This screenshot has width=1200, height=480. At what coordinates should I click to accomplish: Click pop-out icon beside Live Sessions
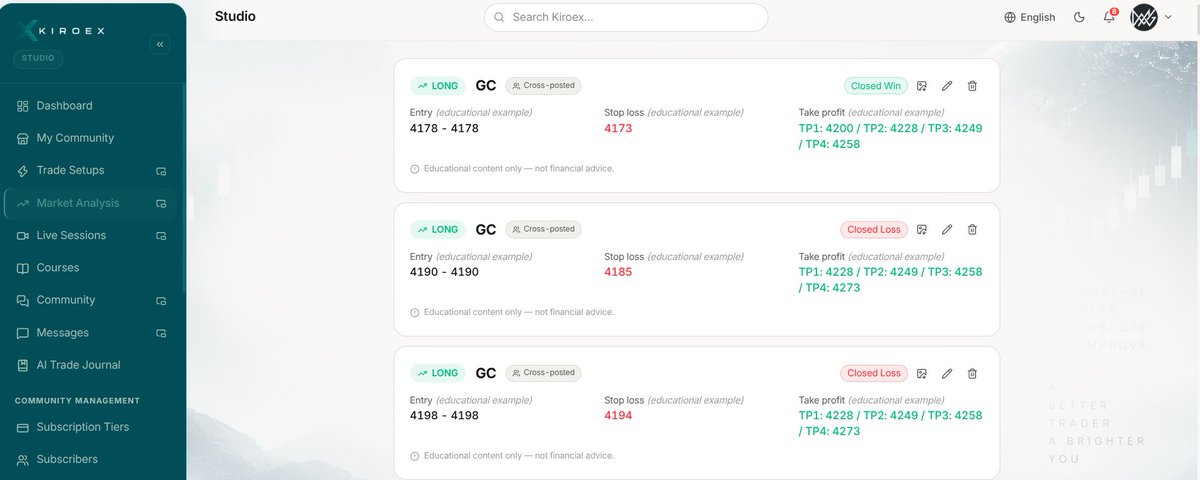[x=161, y=236]
